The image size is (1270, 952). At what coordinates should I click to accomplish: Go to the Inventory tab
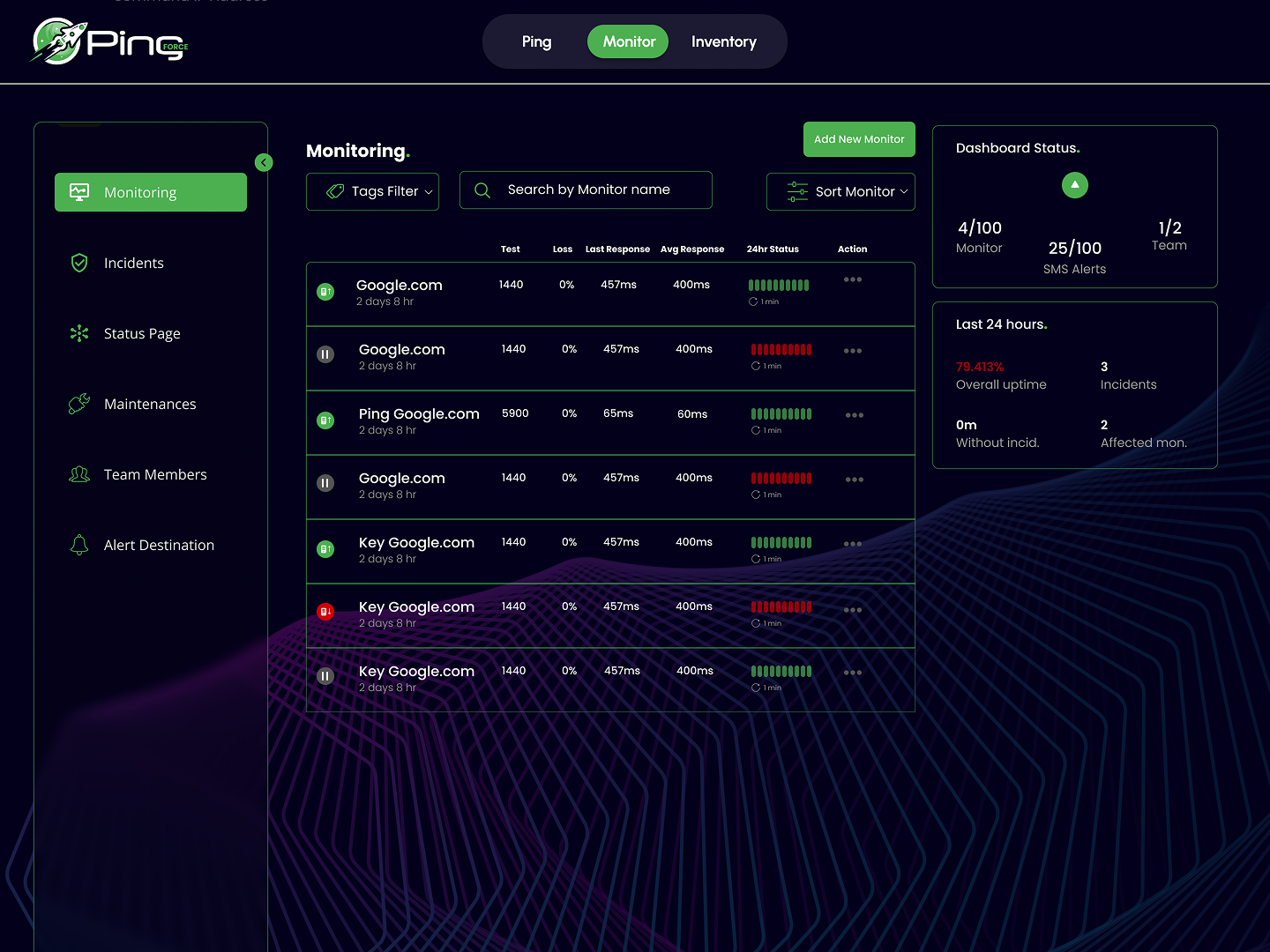[x=724, y=41]
